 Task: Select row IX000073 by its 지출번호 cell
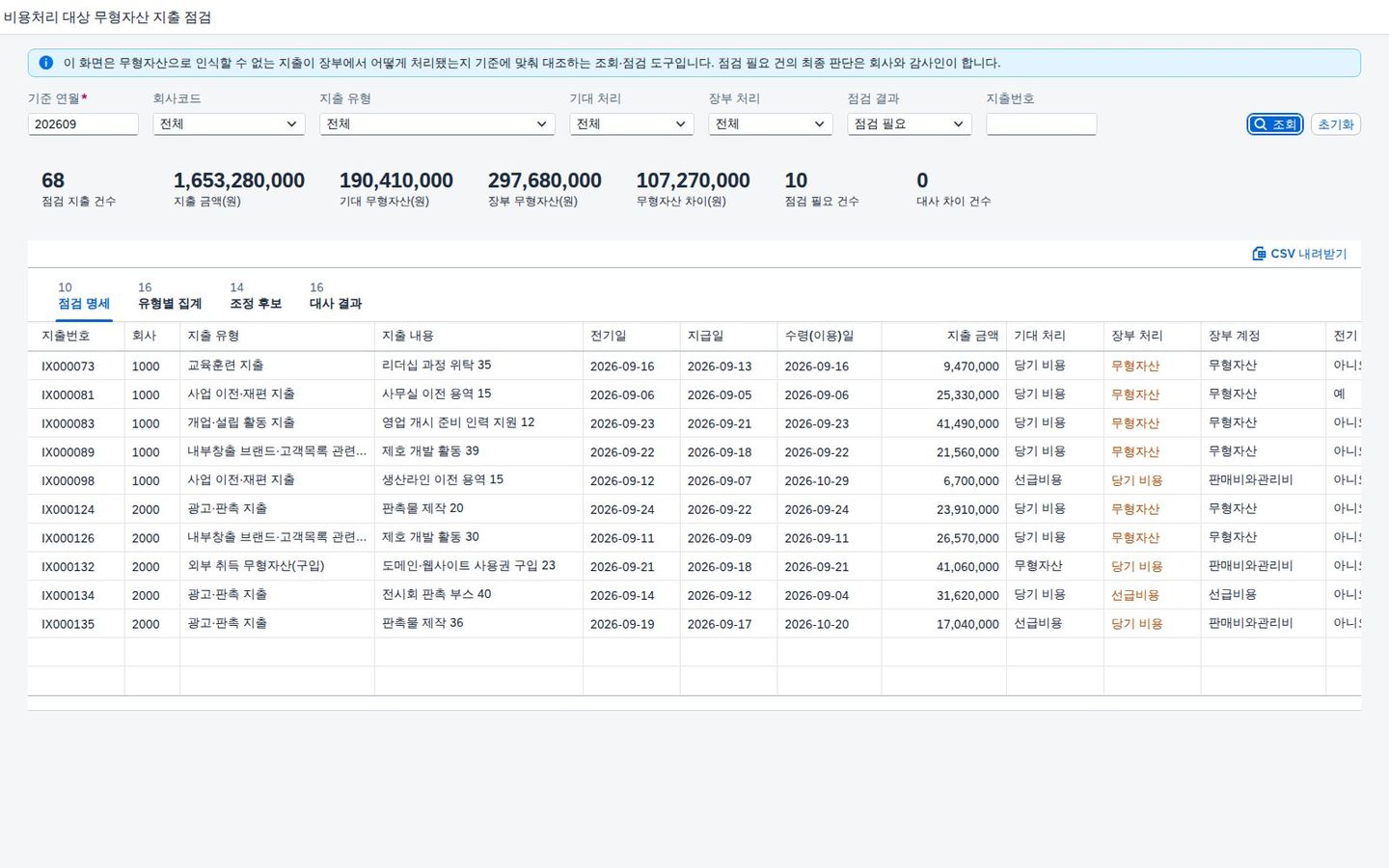click(x=76, y=366)
